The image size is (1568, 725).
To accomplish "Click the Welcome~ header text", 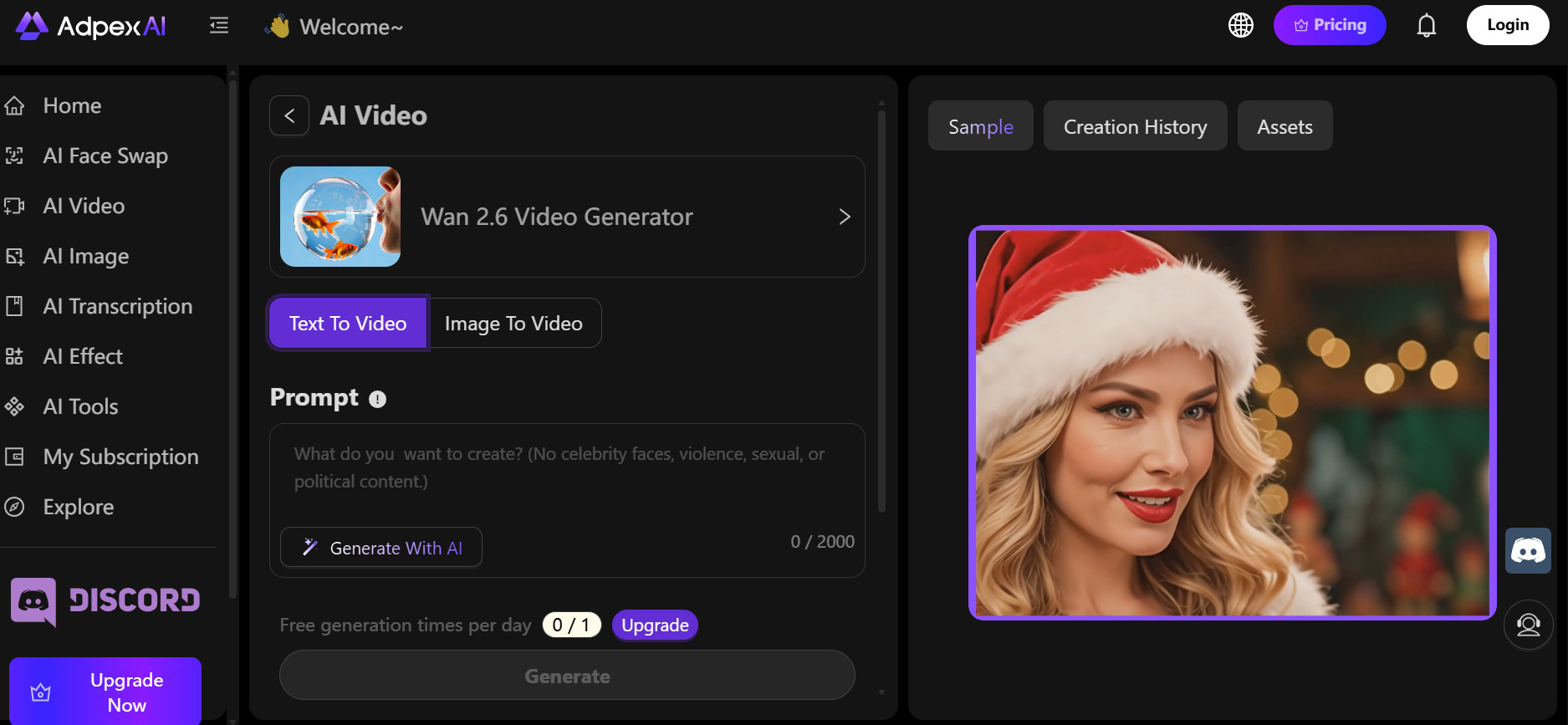I will click(351, 27).
